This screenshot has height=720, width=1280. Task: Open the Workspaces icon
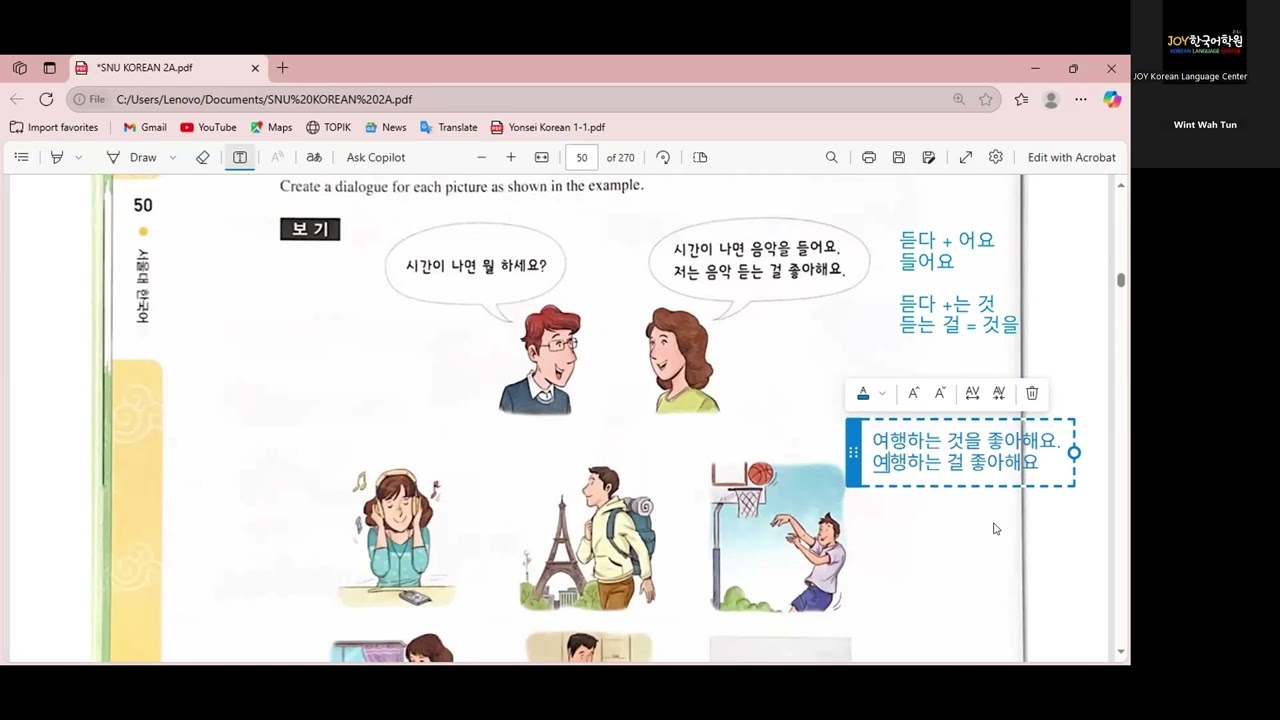[x=20, y=68]
